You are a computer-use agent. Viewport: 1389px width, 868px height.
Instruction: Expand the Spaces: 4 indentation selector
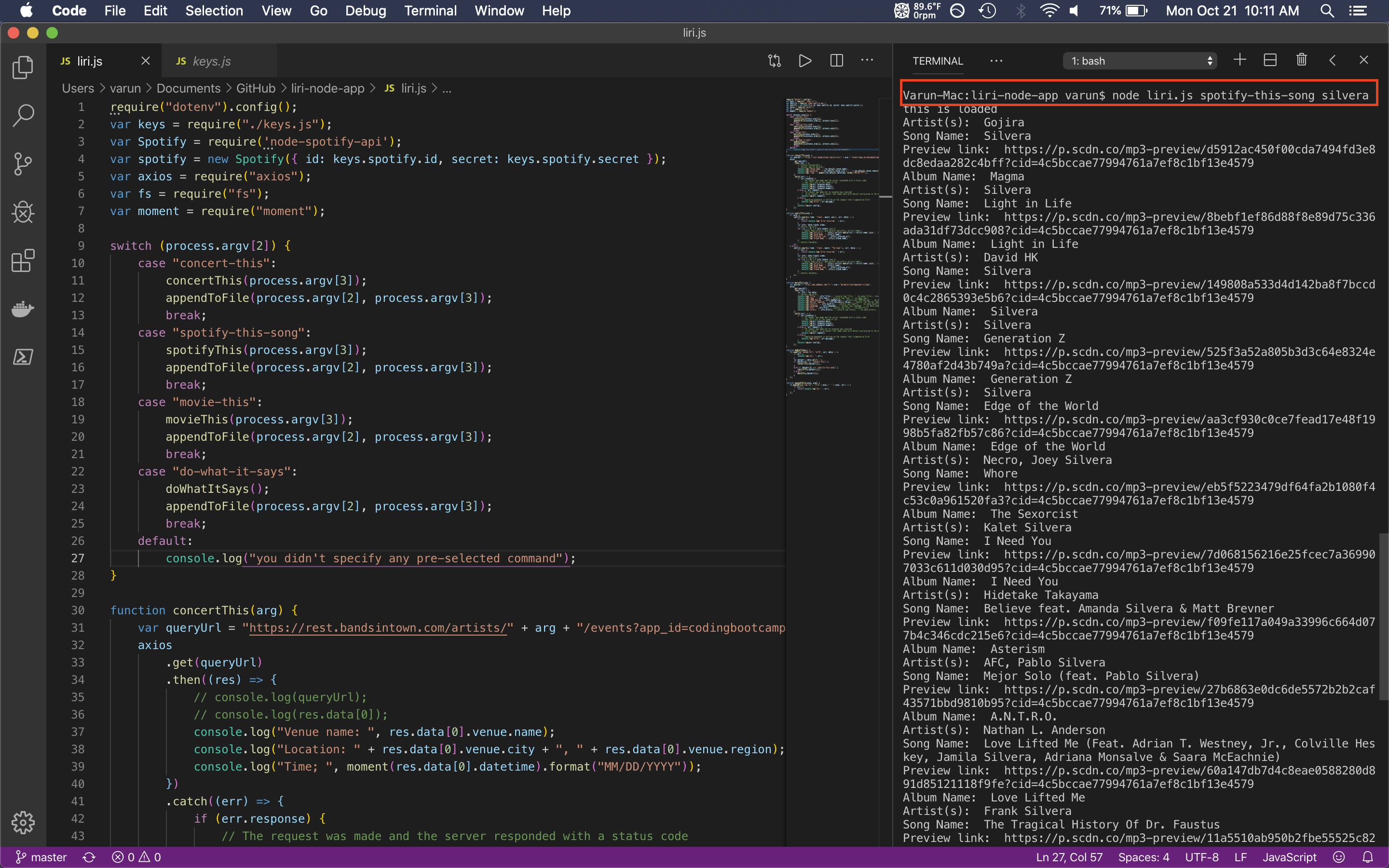[1144, 857]
